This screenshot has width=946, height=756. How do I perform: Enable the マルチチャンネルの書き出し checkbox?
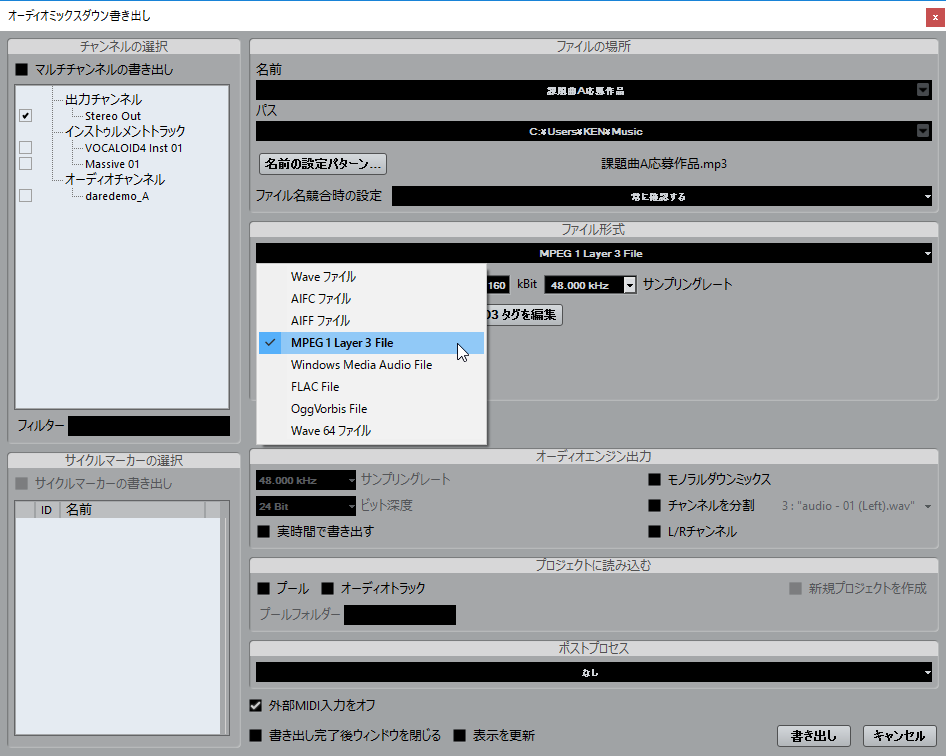(x=22, y=70)
